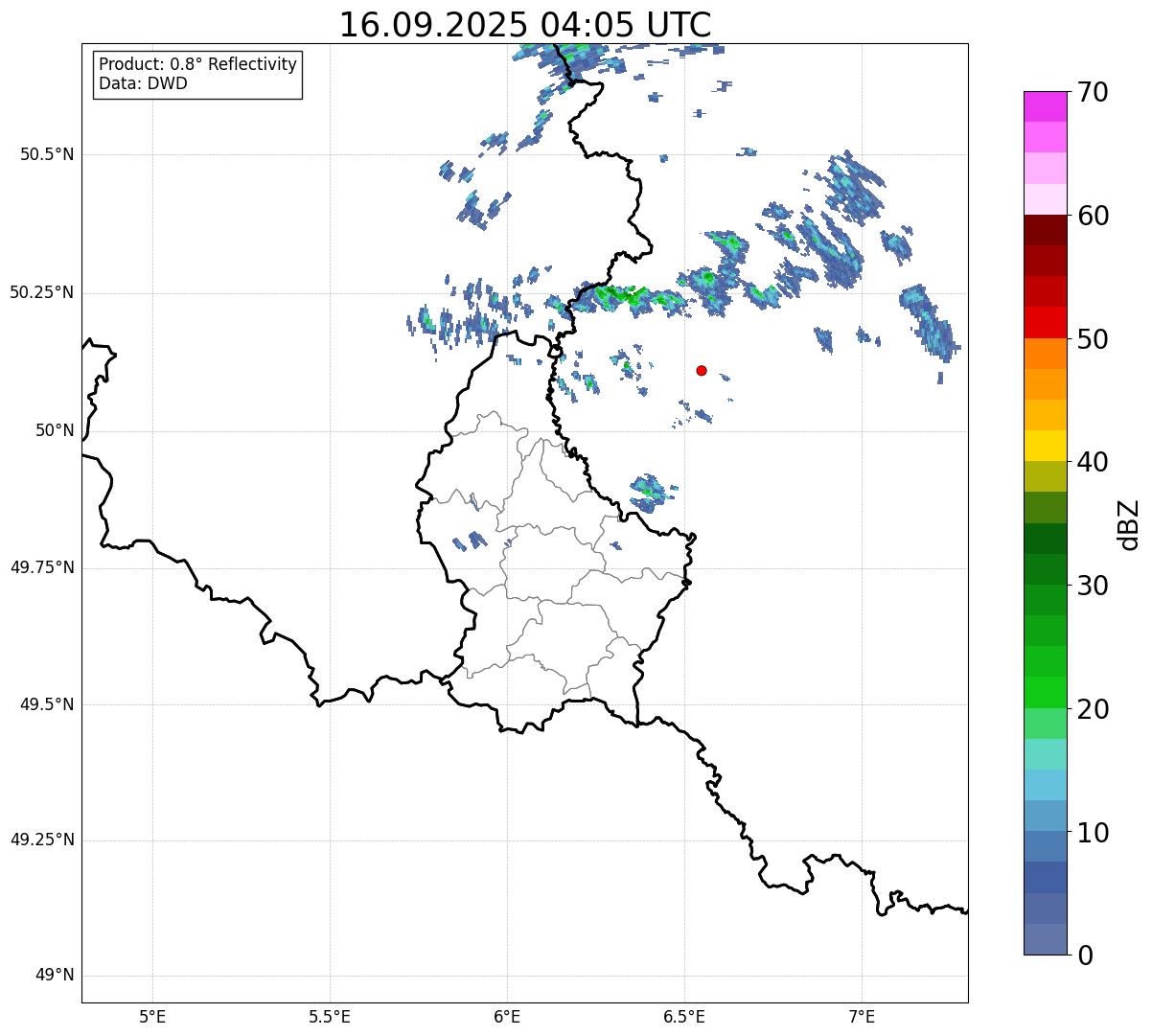The image size is (1152, 1036).
Task: Click the 7°E longitude label
Action: click(x=862, y=1016)
